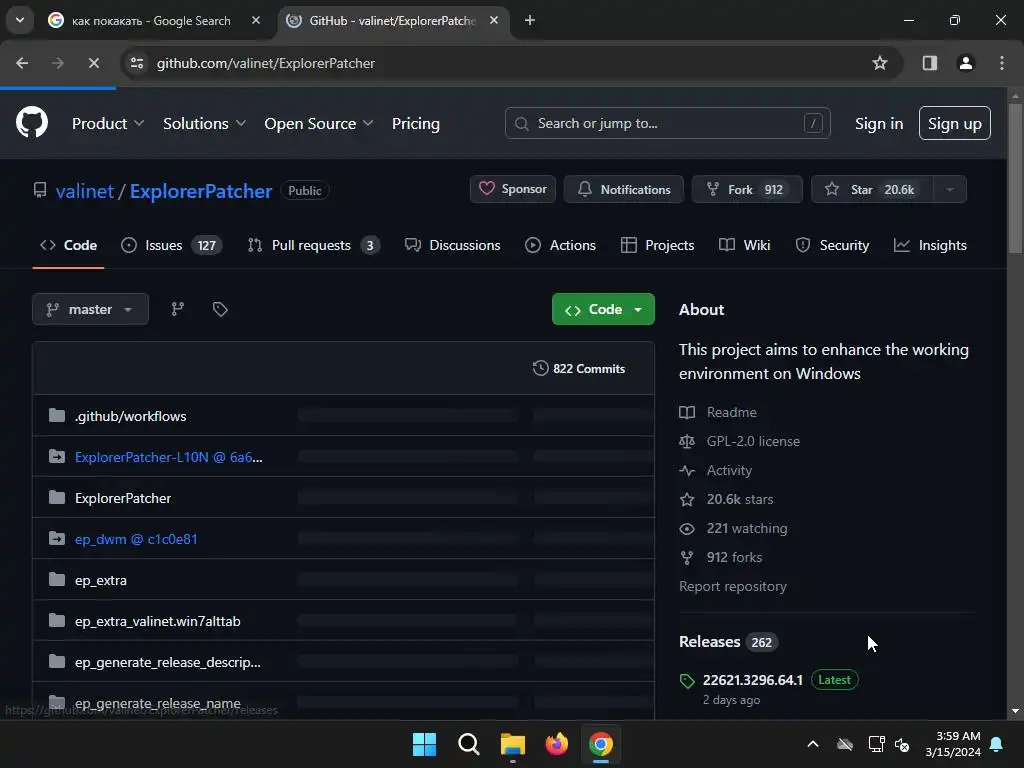Open tab search chevron in Chrome

[x=20, y=20]
